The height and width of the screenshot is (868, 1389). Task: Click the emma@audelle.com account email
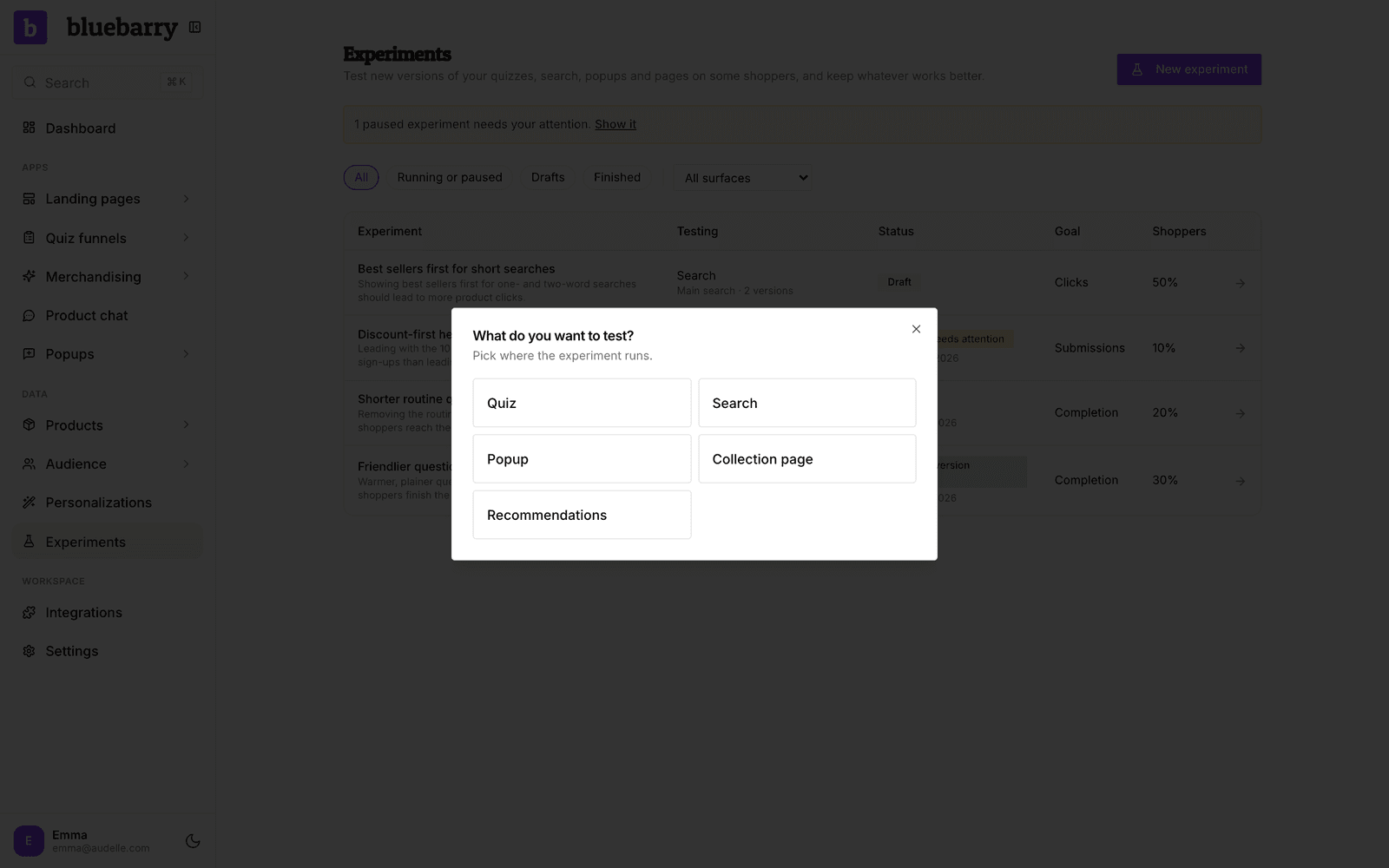coord(101,848)
